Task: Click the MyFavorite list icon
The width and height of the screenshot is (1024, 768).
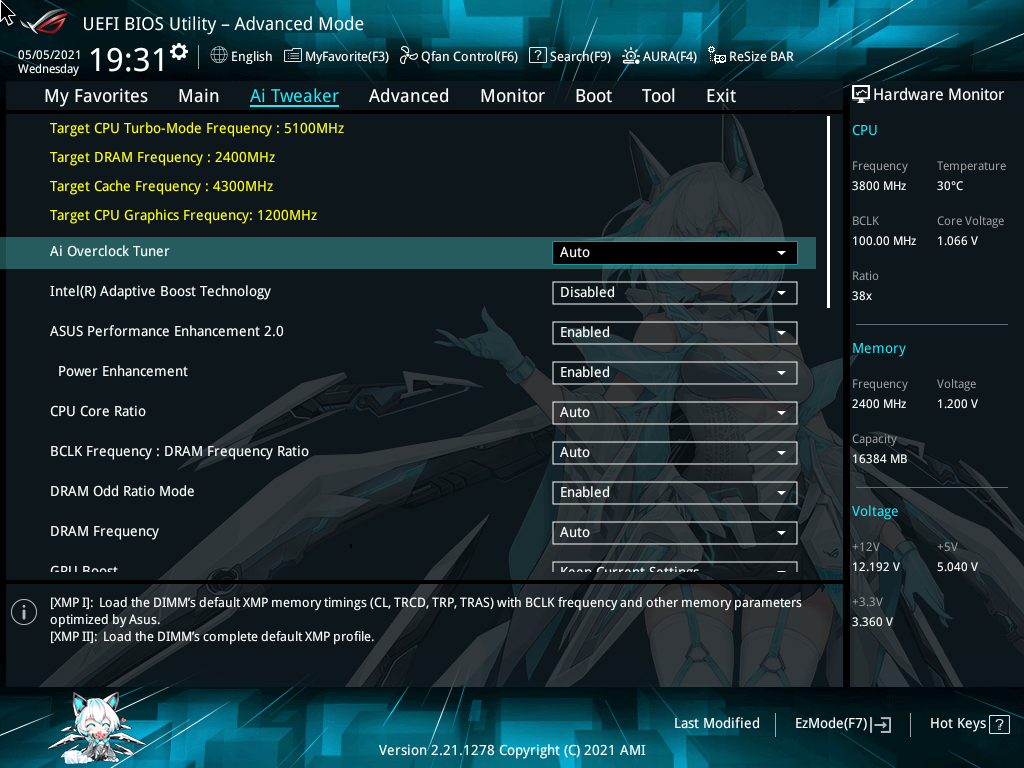Action: coord(293,56)
